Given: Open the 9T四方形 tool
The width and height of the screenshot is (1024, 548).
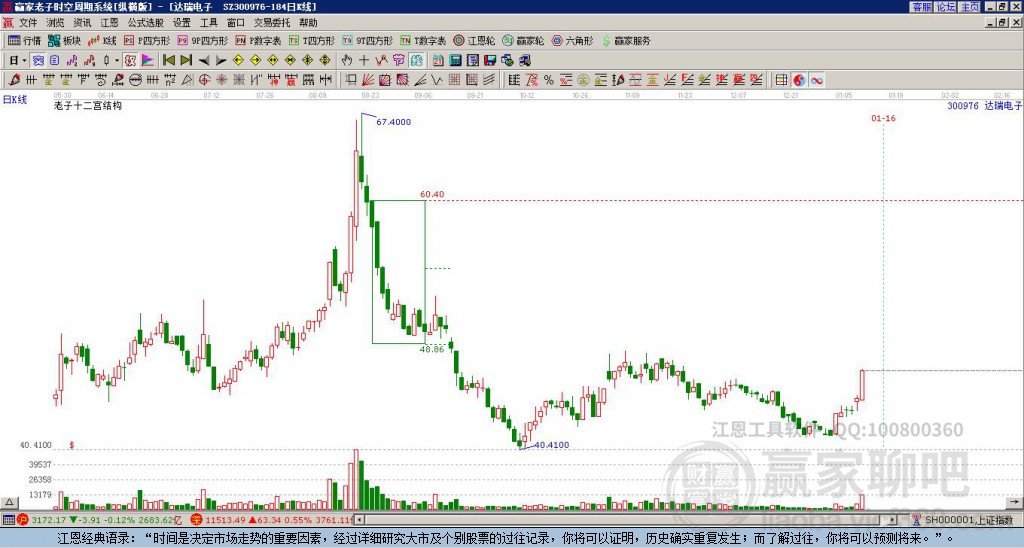Looking at the screenshot, I should pyautogui.click(x=368, y=40).
